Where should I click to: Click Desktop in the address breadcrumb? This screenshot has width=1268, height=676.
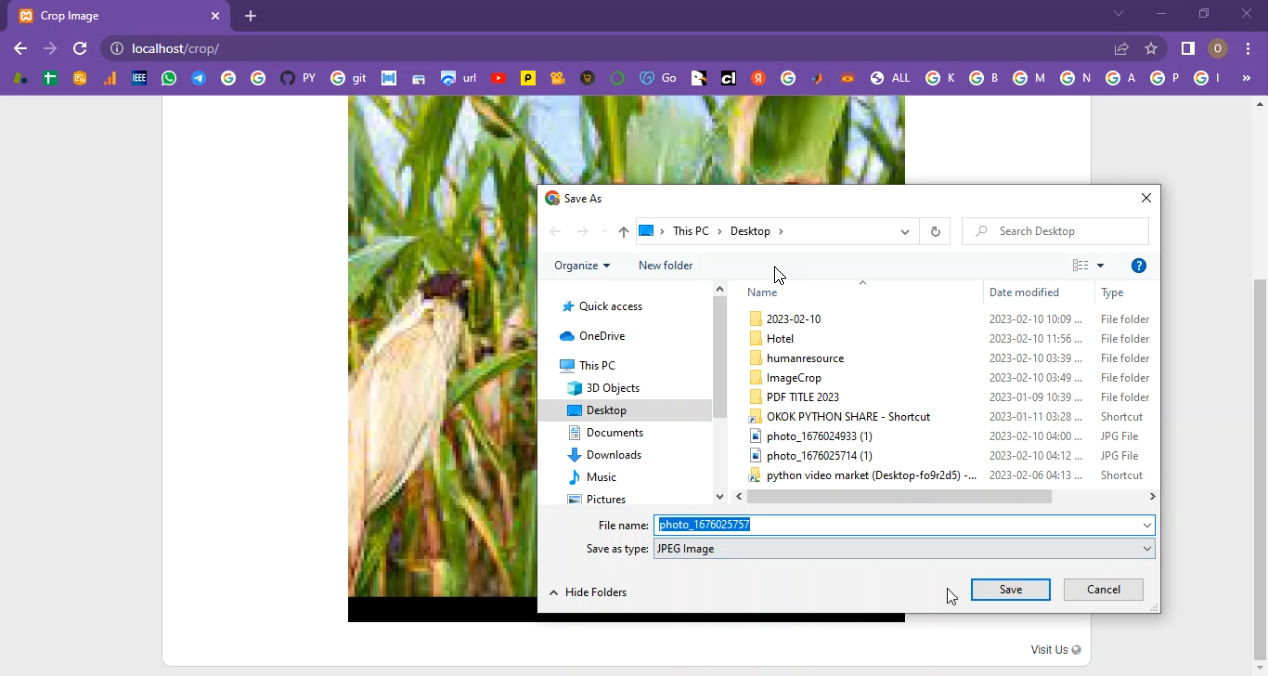pos(750,231)
